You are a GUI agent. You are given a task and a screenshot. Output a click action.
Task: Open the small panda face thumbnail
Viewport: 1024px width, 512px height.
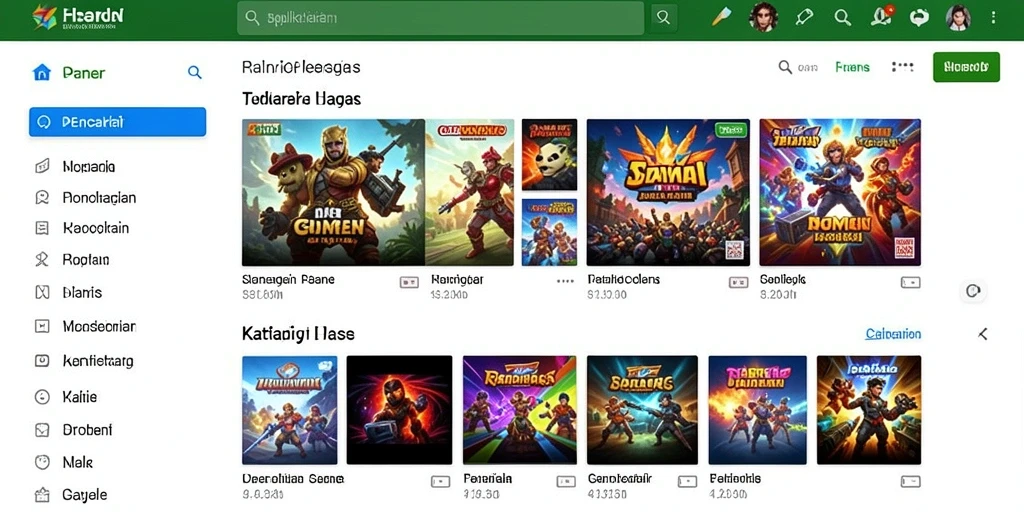[x=549, y=155]
